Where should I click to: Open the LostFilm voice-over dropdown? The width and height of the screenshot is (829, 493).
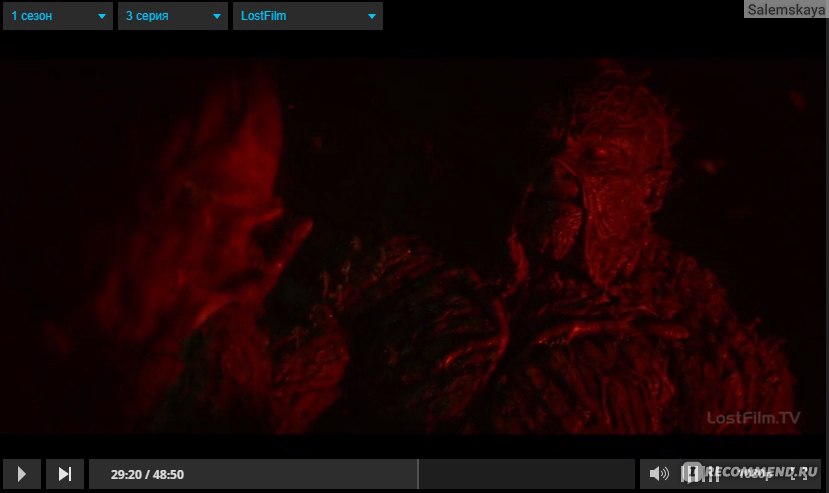[x=308, y=16]
